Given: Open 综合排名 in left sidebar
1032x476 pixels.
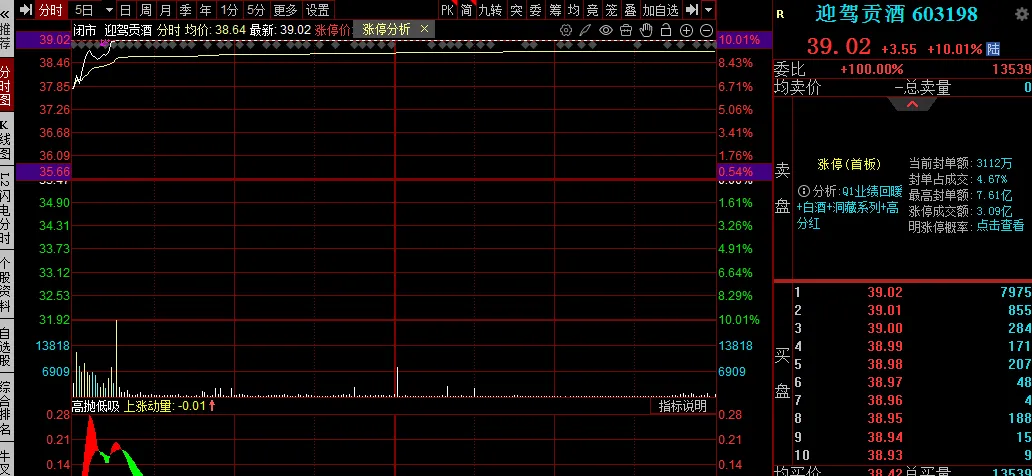Looking at the screenshot, I should (5, 408).
